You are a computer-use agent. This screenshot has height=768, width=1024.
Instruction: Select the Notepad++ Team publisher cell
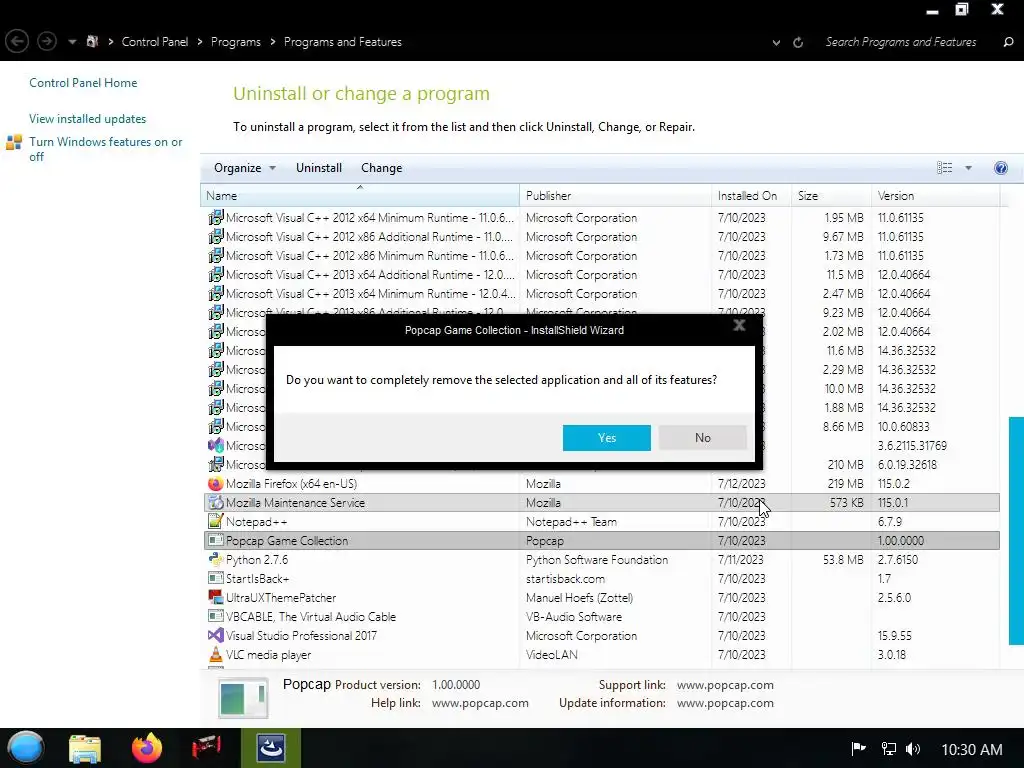(x=571, y=522)
